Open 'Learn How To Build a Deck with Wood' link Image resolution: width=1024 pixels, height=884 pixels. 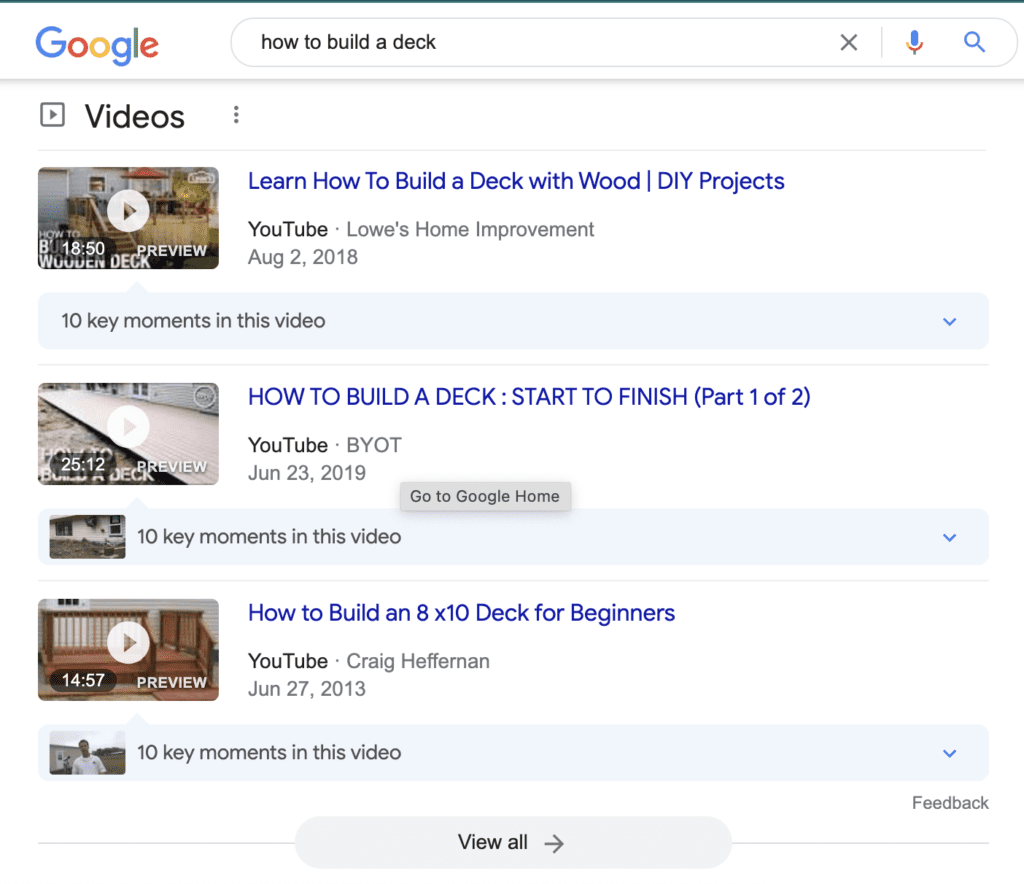coord(516,181)
